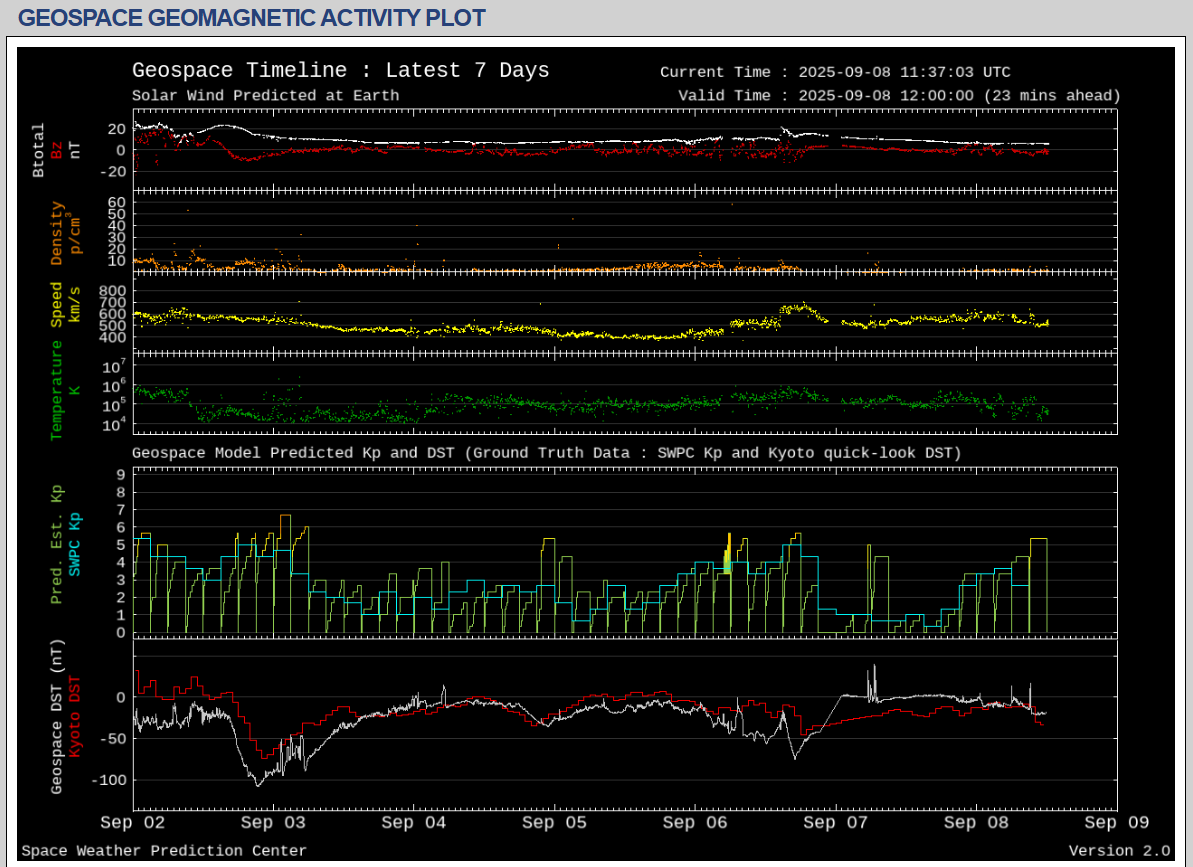Click the Geospace DST (nT) axis label

pos(57,716)
